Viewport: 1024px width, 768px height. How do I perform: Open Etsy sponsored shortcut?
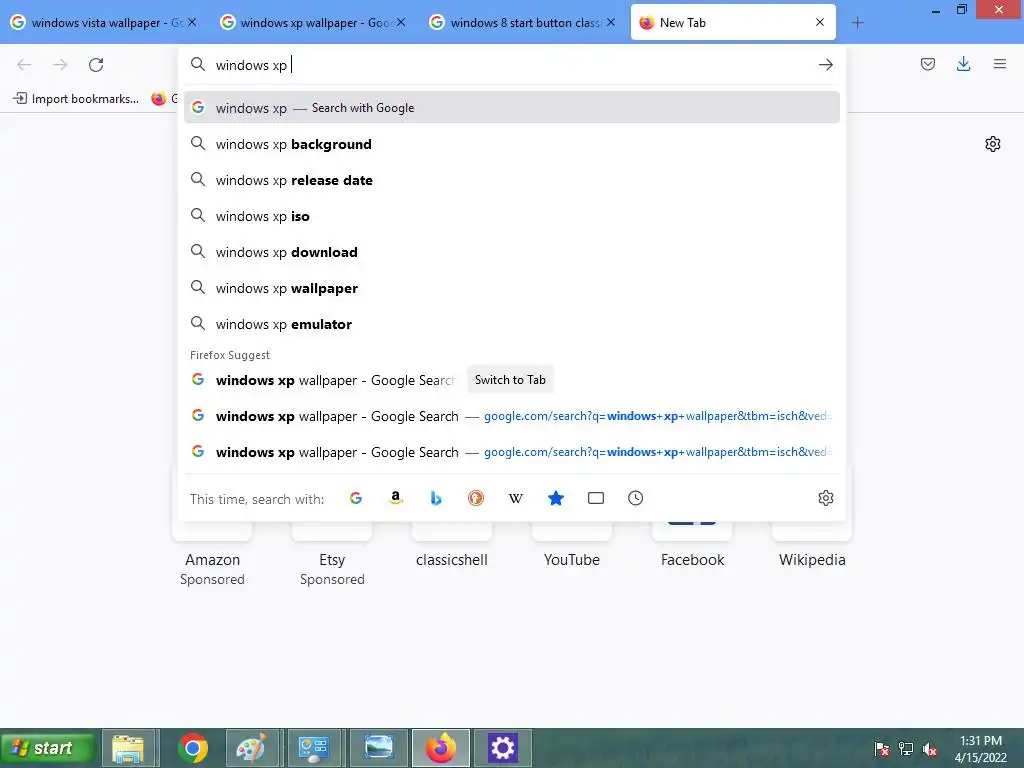[332, 560]
